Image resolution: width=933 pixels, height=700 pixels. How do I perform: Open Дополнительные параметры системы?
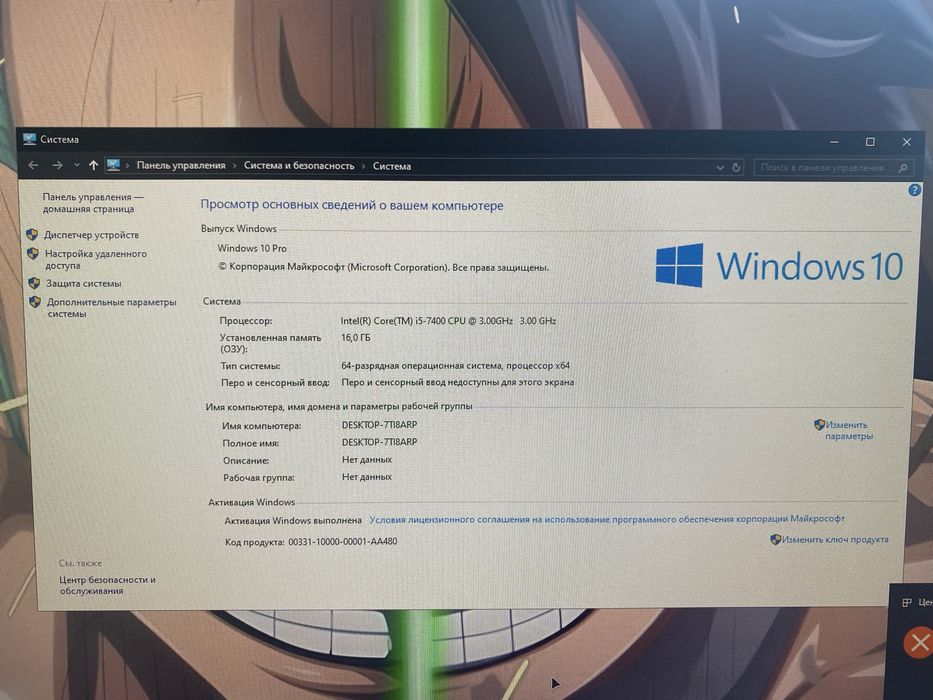click(x=111, y=308)
